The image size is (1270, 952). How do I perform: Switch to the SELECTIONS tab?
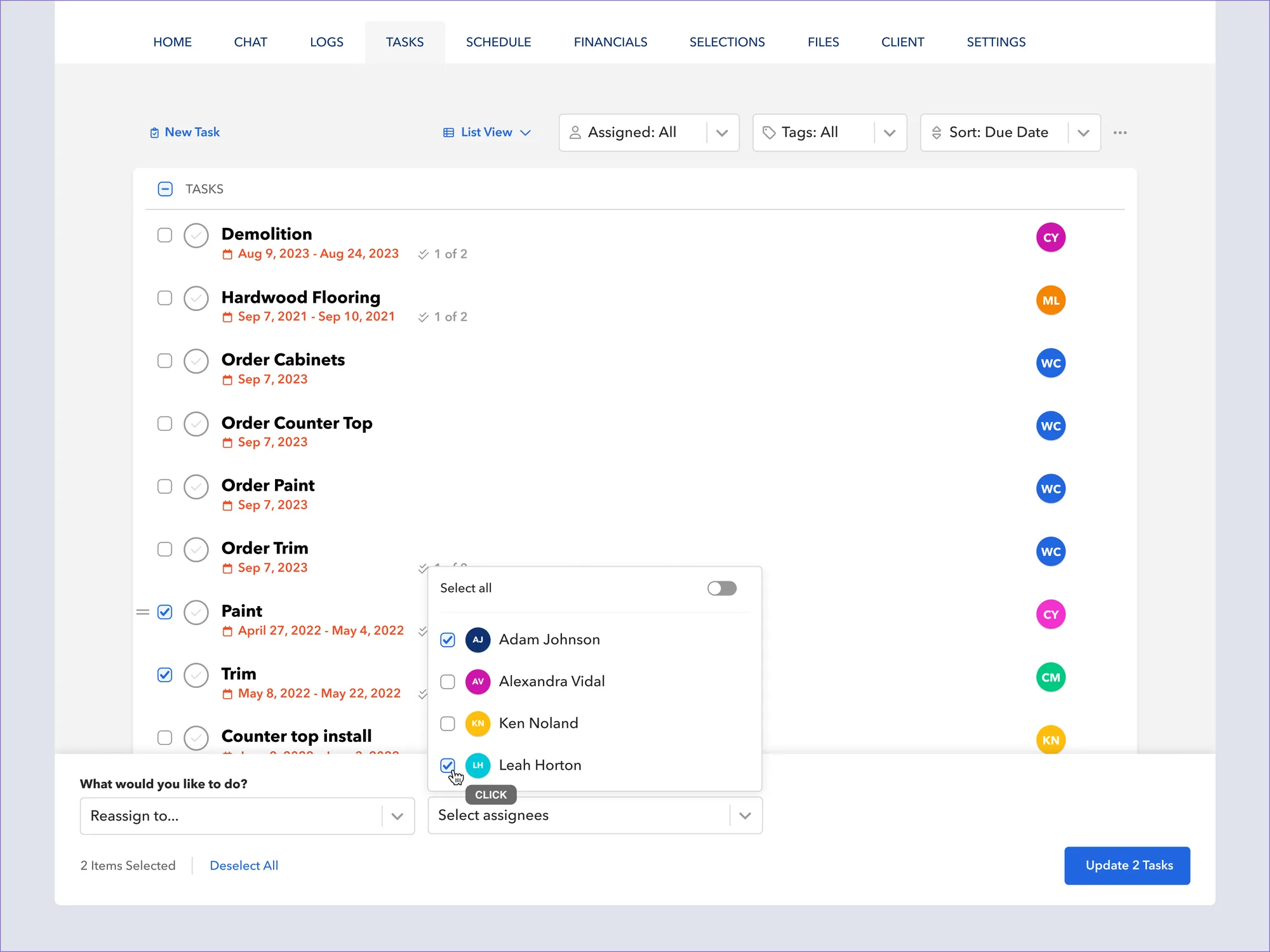click(727, 42)
